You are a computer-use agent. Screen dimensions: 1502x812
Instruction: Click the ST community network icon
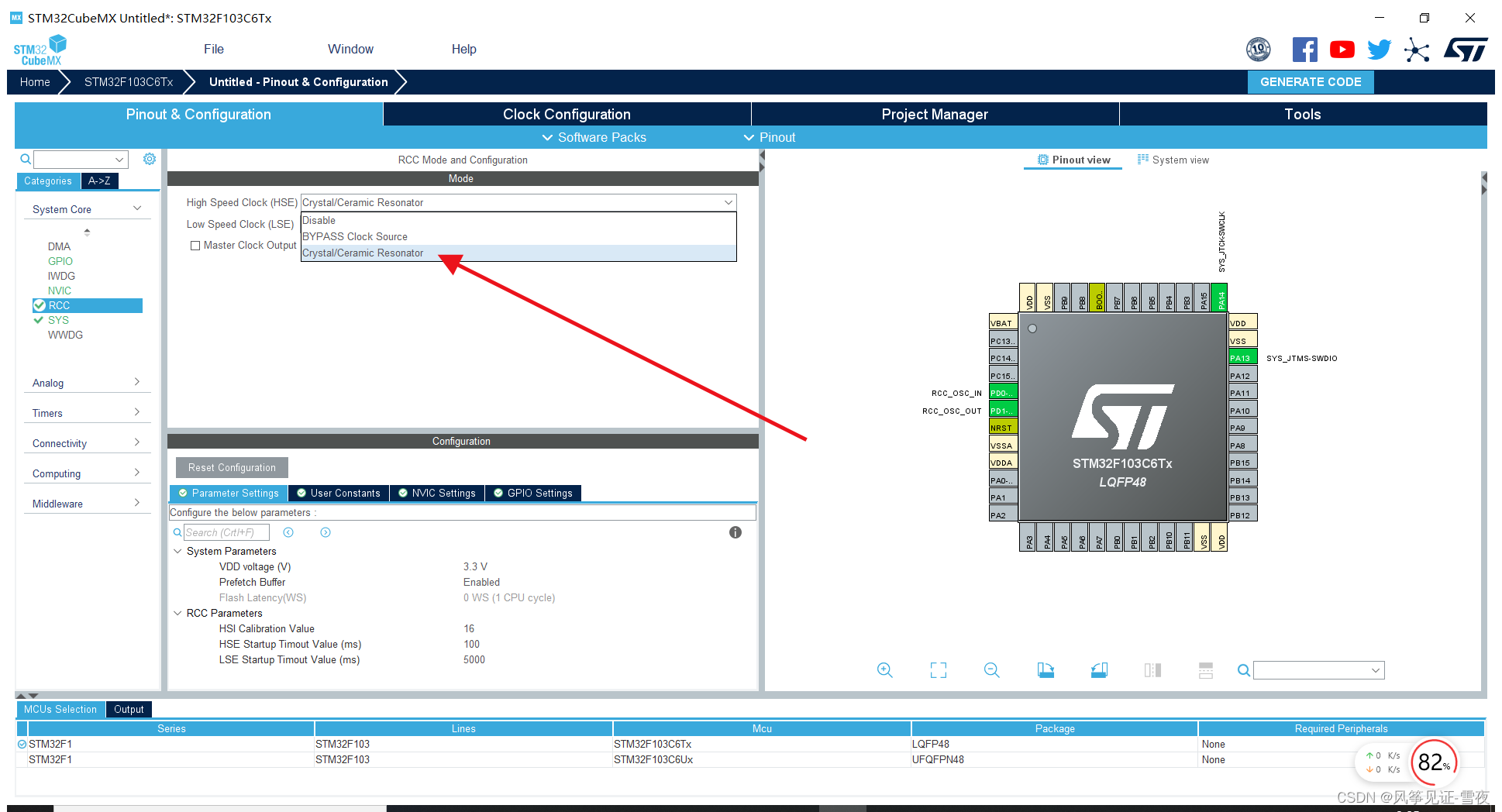pyautogui.click(x=1417, y=50)
